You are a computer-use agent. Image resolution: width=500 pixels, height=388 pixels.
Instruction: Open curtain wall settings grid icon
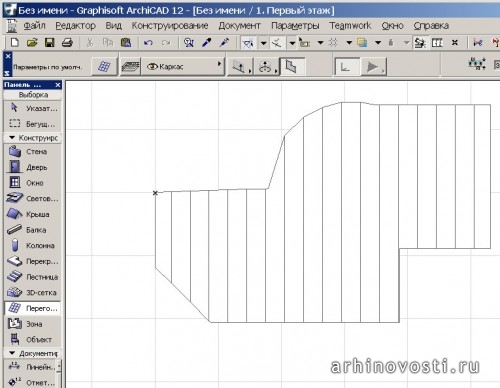[104, 67]
